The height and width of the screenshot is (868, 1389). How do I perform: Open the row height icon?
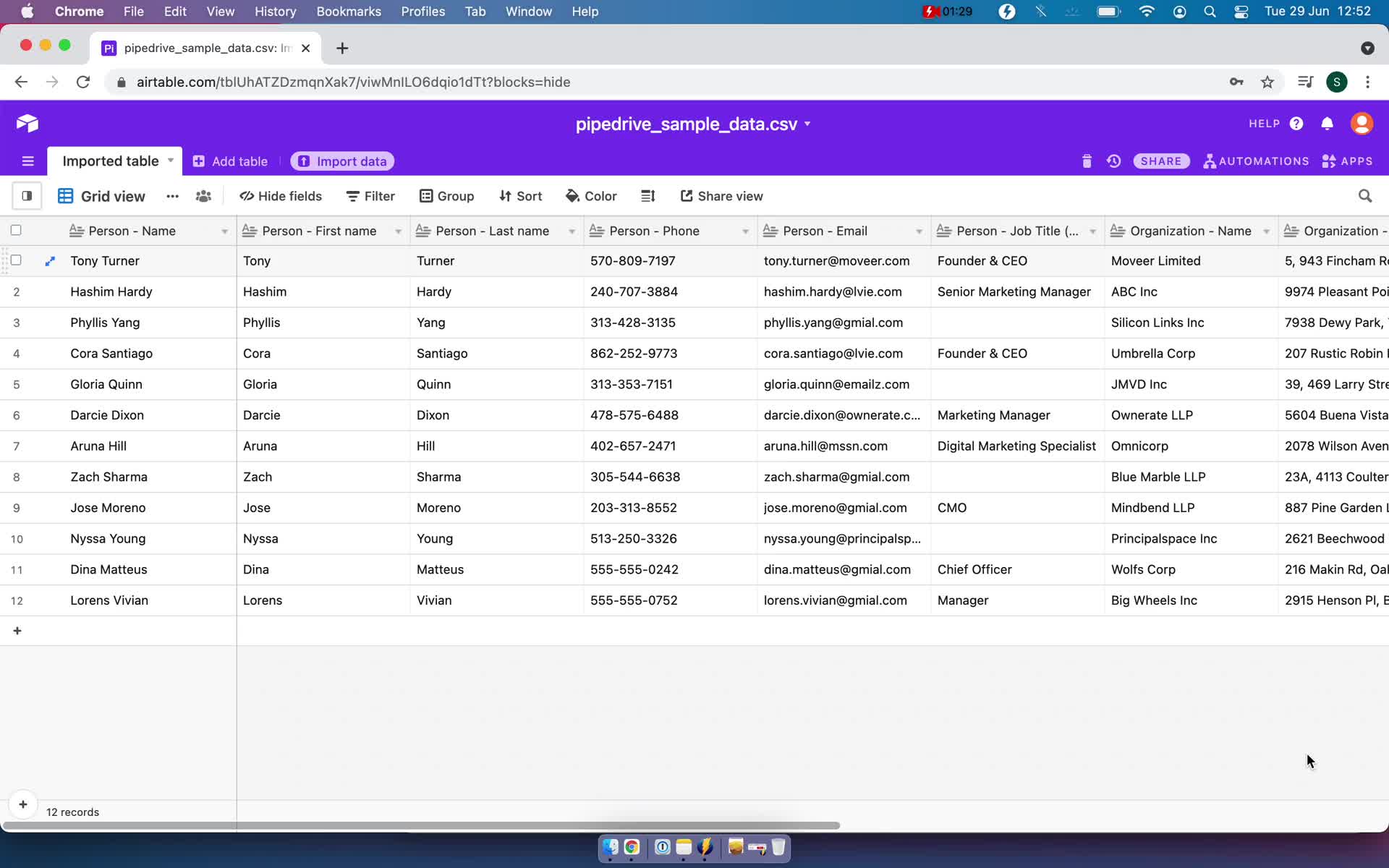click(648, 196)
